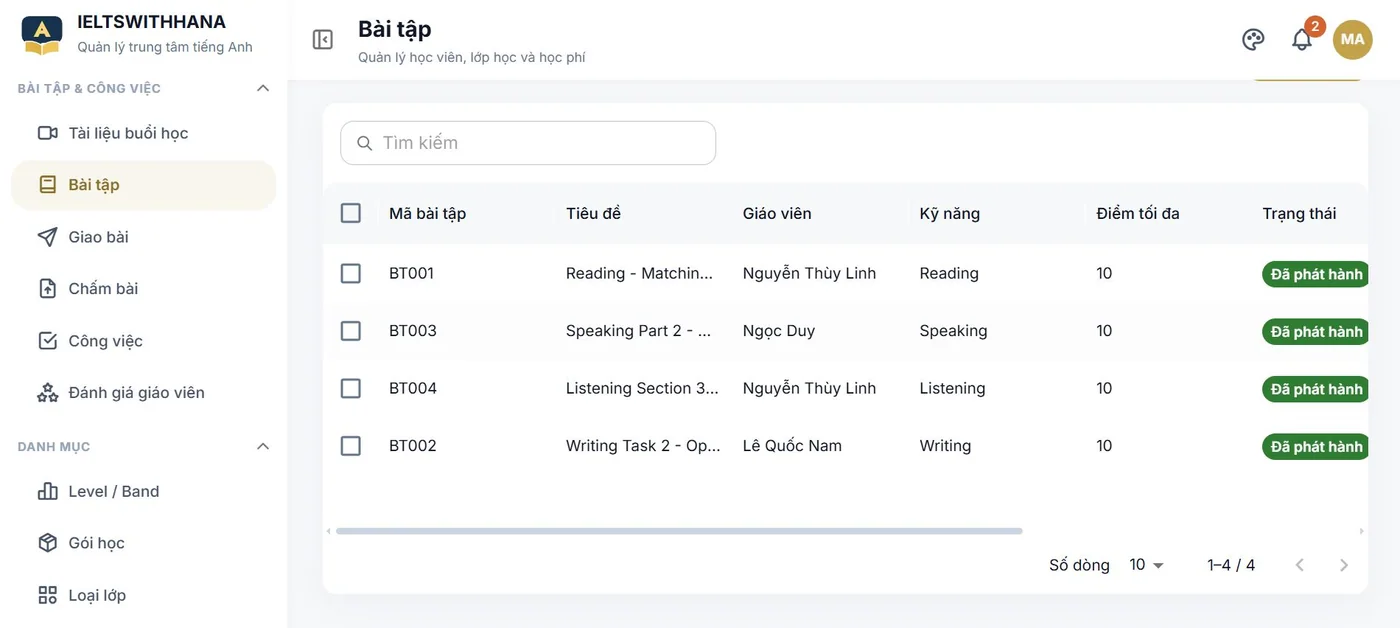Click the BT004 exercise code
The height and width of the screenshot is (628, 1400).
(413, 388)
